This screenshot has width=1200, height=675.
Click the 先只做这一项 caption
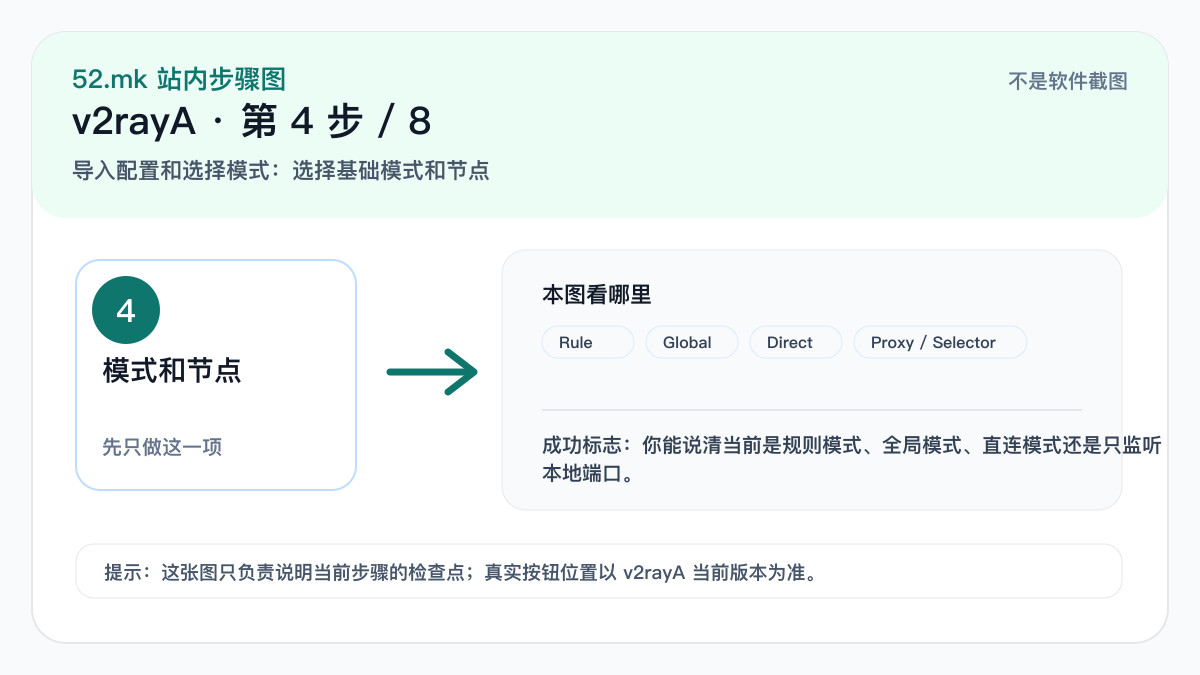pos(162,447)
